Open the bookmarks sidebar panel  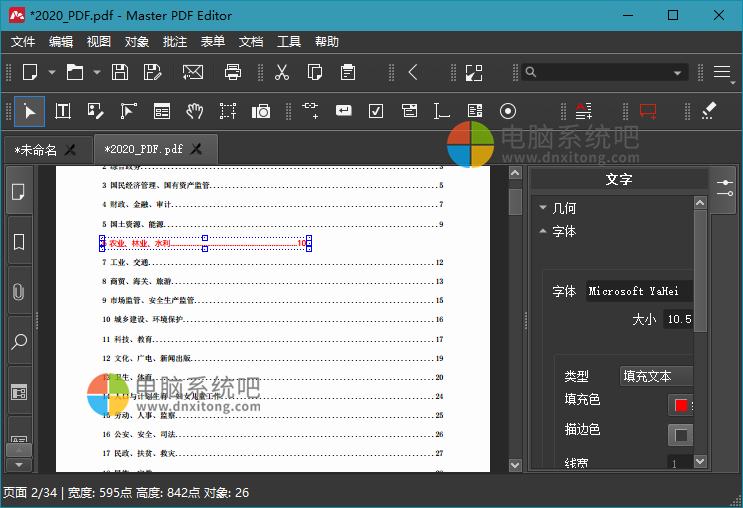click(18, 242)
